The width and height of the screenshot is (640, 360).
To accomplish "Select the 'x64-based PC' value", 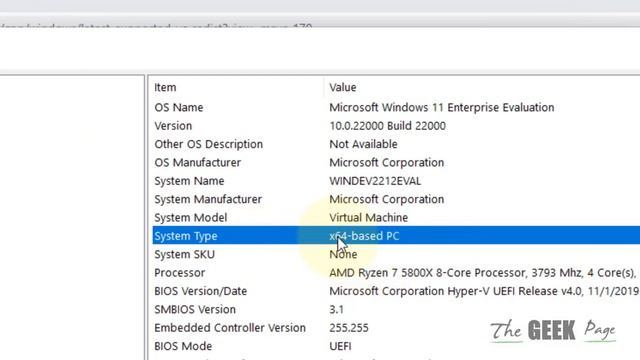I will click(x=364, y=236).
